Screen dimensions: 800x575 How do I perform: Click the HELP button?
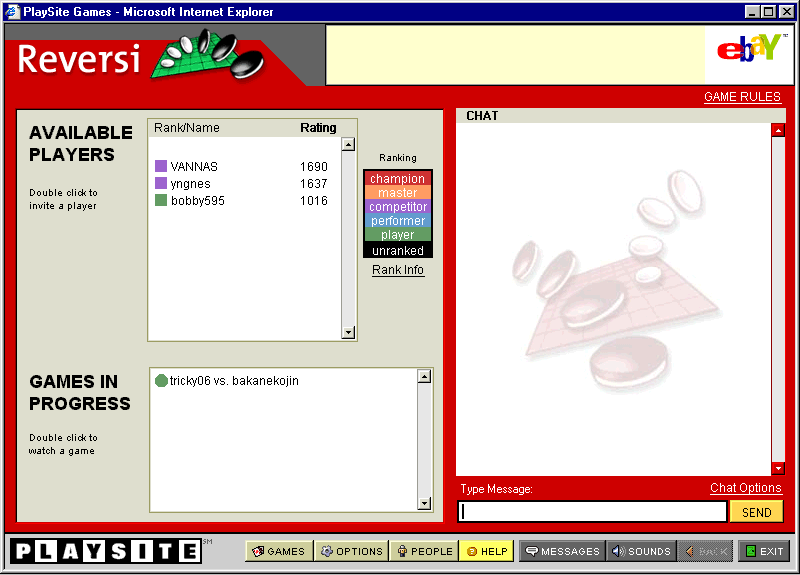coord(487,551)
